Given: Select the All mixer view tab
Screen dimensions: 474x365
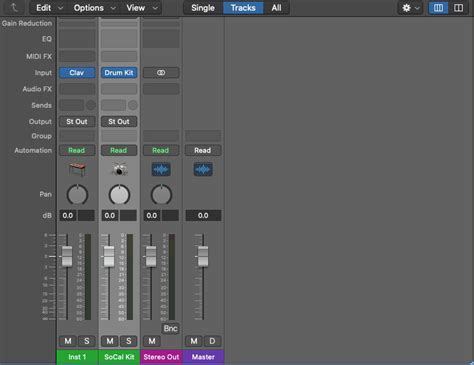Looking at the screenshot, I should point(276,8).
